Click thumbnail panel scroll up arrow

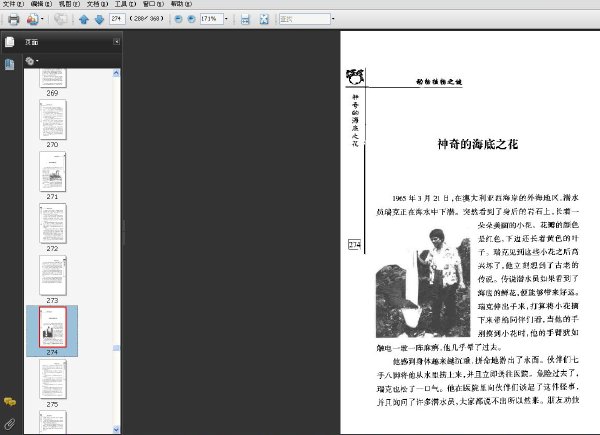pos(116,73)
